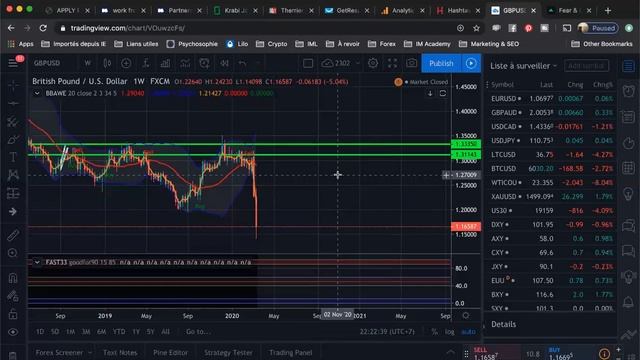The width and height of the screenshot is (640, 360).
Task: Click the Publish button
Action: (441, 63)
